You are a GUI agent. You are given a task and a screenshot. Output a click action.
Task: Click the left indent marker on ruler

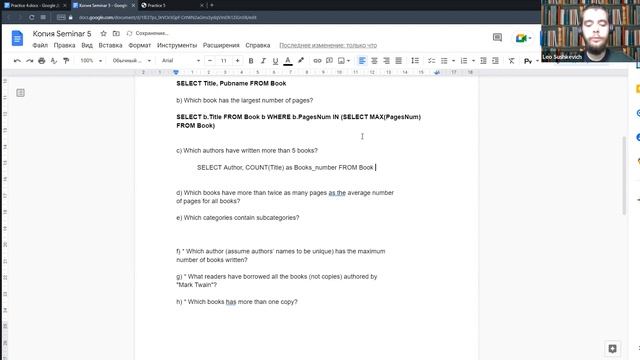click(x=176, y=72)
